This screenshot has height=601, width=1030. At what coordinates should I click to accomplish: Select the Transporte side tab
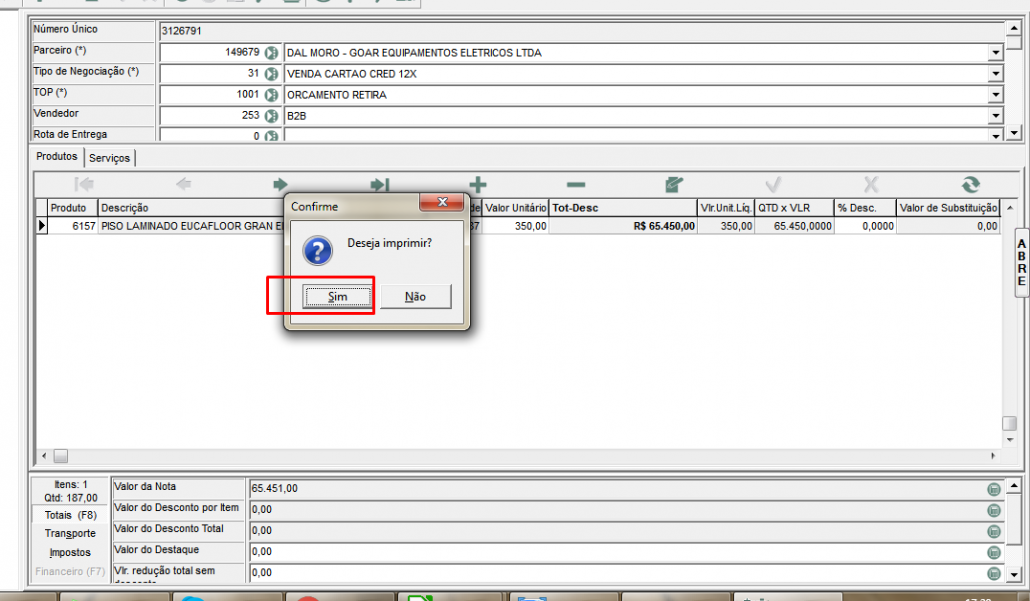click(70, 534)
